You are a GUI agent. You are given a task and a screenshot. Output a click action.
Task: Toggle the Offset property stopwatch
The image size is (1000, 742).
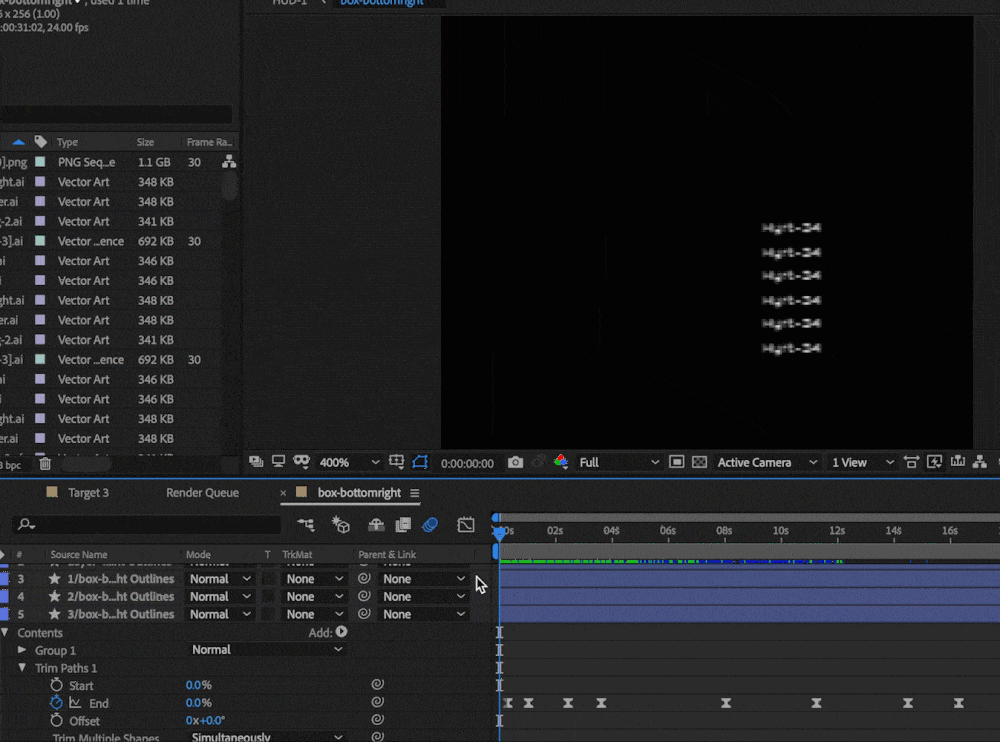(56, 720)
